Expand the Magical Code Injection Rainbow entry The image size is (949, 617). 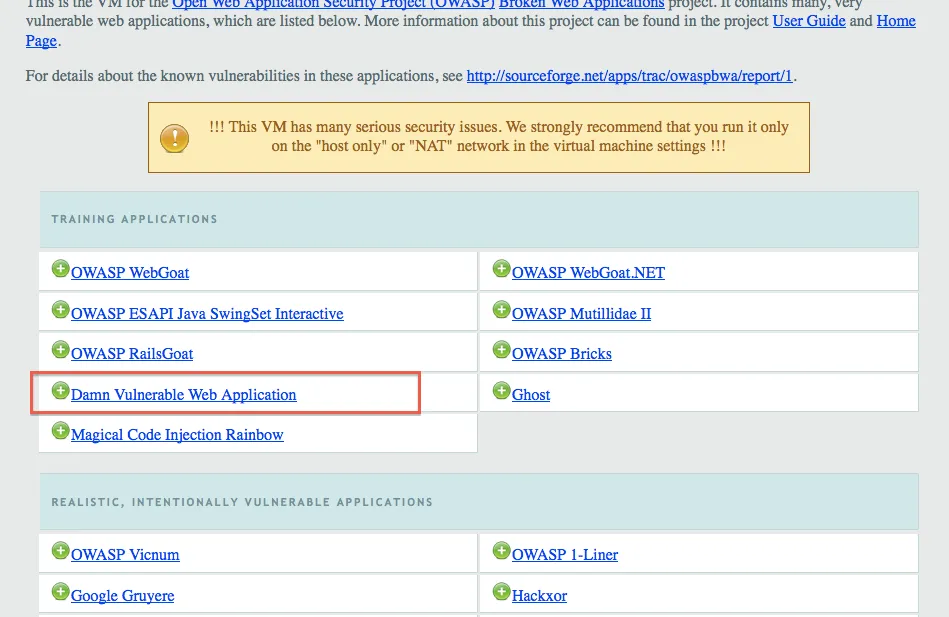pos(60,431)
